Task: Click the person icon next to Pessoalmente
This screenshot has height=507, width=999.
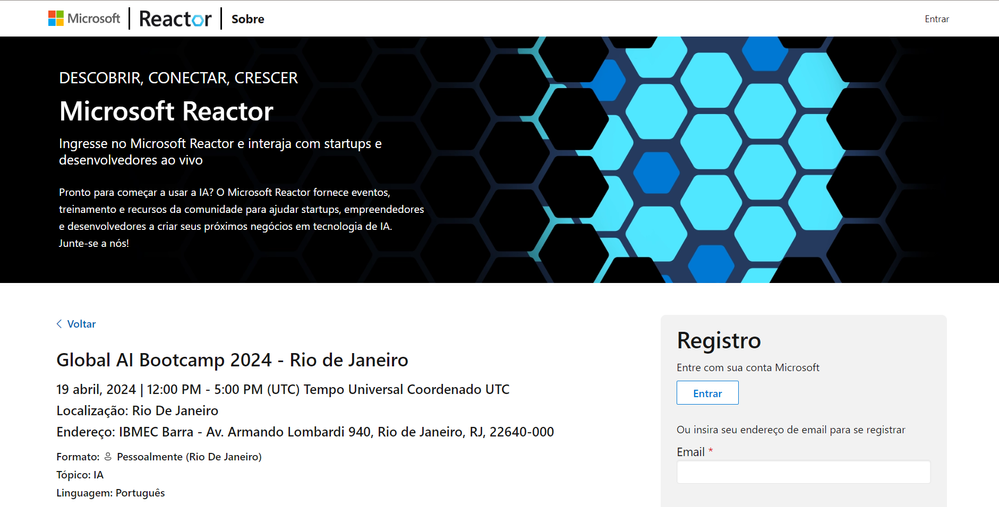Action: 108,457
